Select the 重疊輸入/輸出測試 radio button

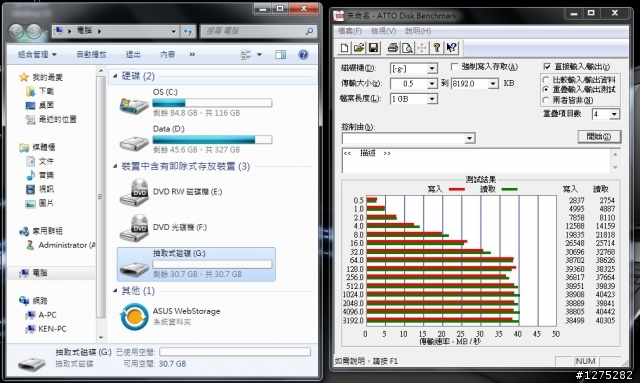pyautogui.click(x=546, y=89)
